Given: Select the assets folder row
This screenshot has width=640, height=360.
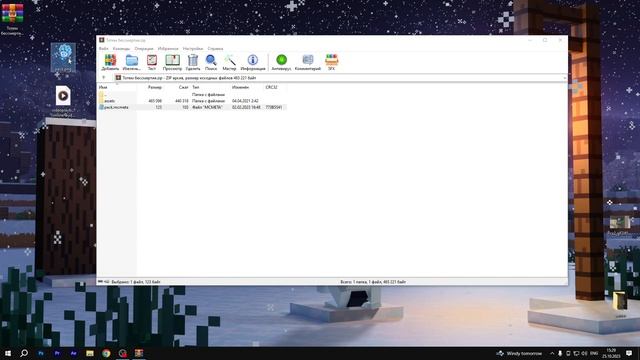Looking at the screenshot, I should click(x=192, y=100).
